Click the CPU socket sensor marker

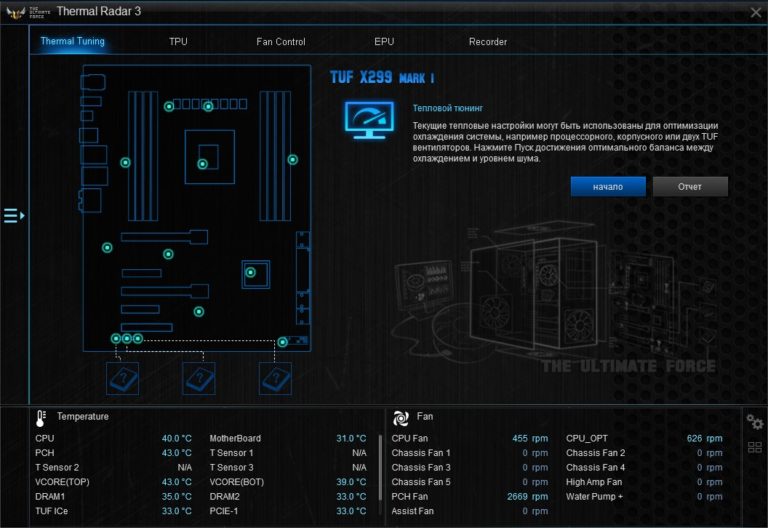pos(202,164)
